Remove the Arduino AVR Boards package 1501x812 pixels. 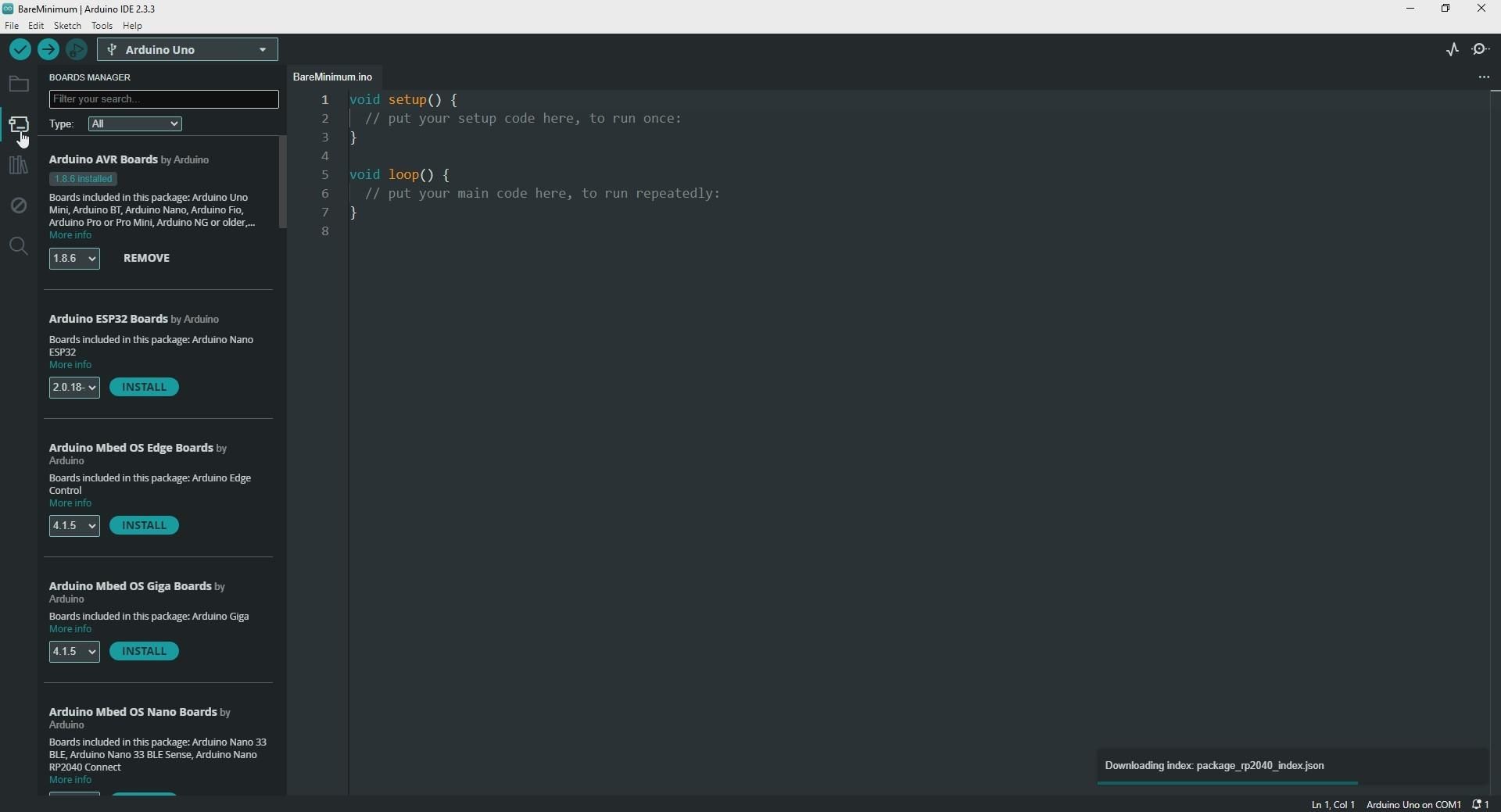pos(147,258)
